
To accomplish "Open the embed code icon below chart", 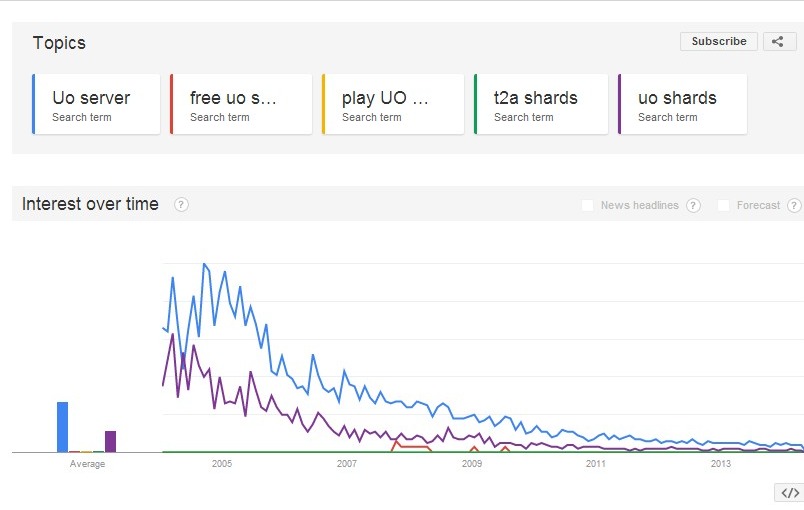I will pyautogui.click(x=789, y=493).
